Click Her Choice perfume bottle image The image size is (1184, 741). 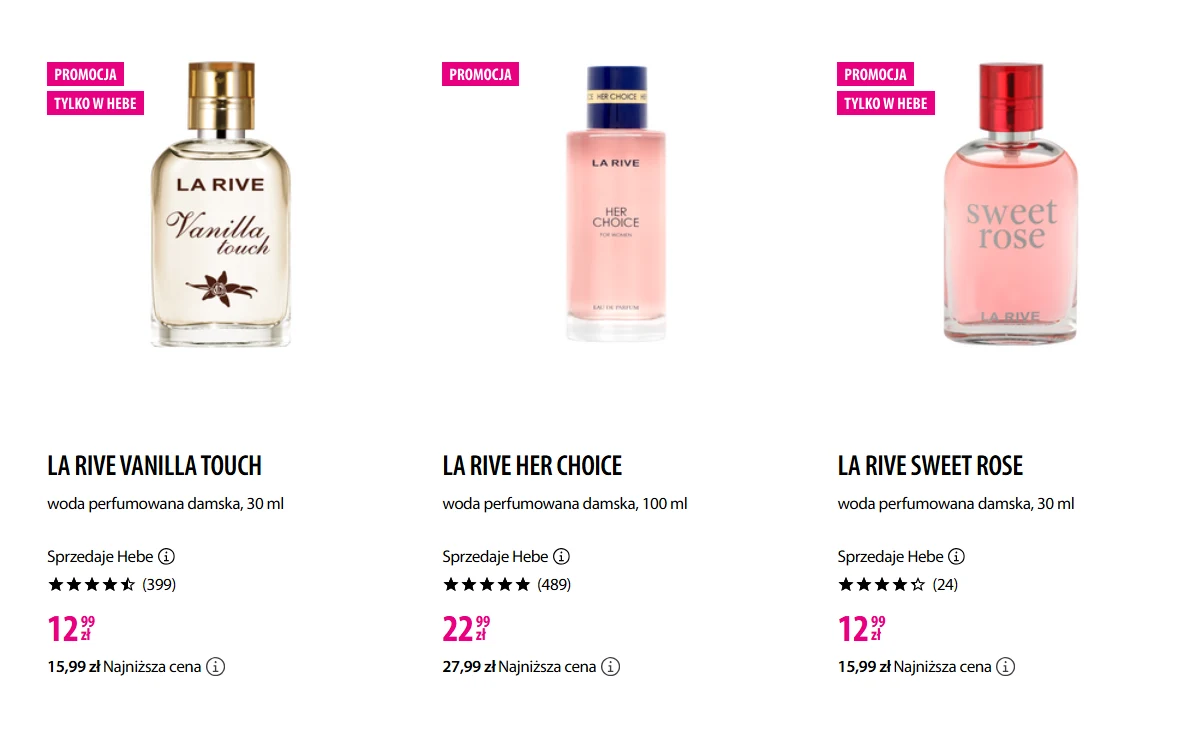coord(615,205)
